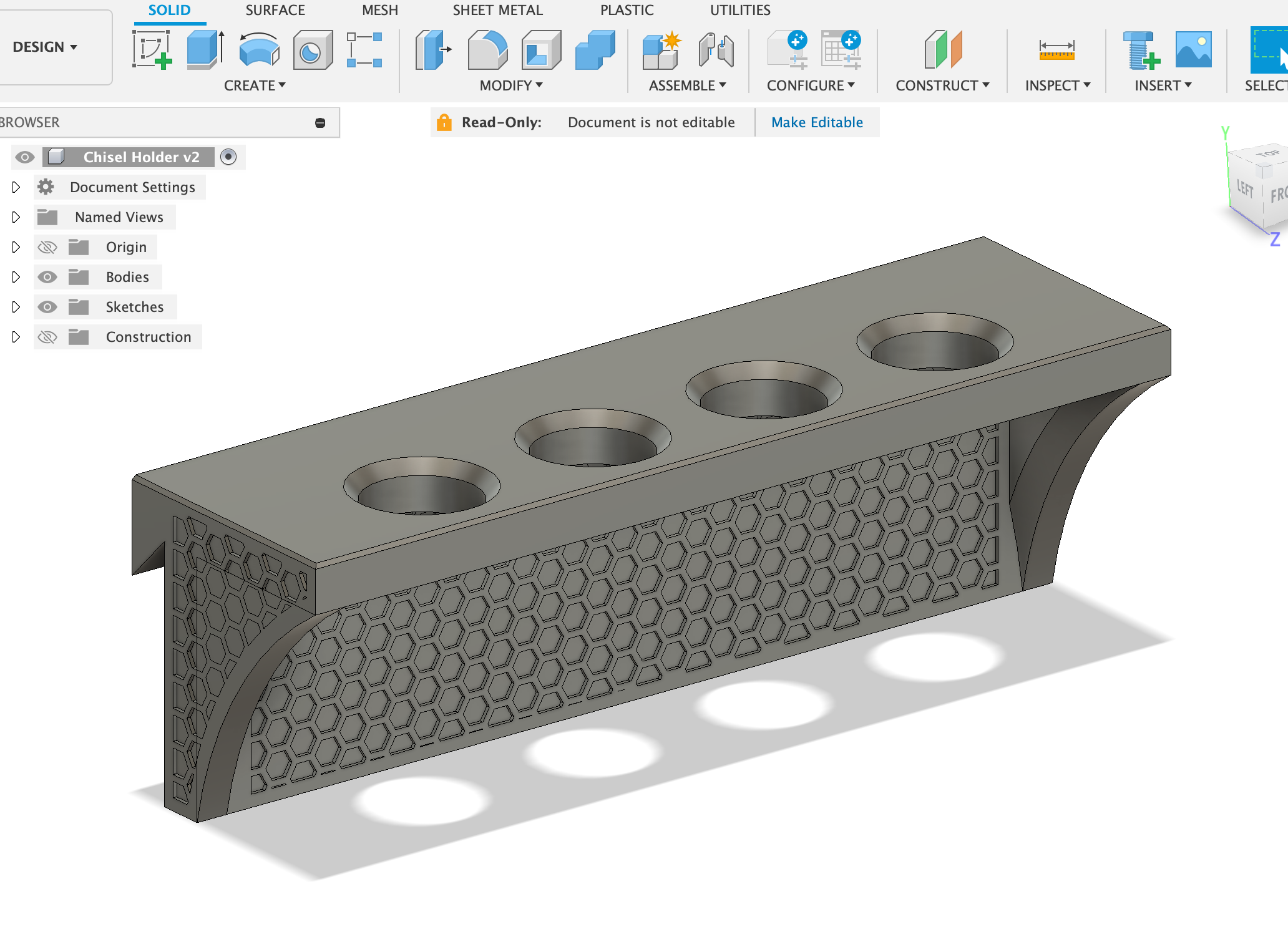Select the Shell tool
The image size is (1288, 942).
[x=541, y=49]
